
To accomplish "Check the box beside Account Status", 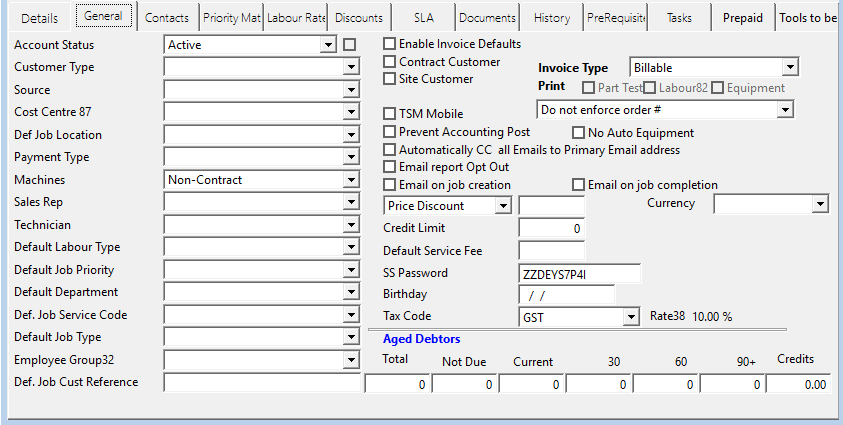I will coord(349,44).
